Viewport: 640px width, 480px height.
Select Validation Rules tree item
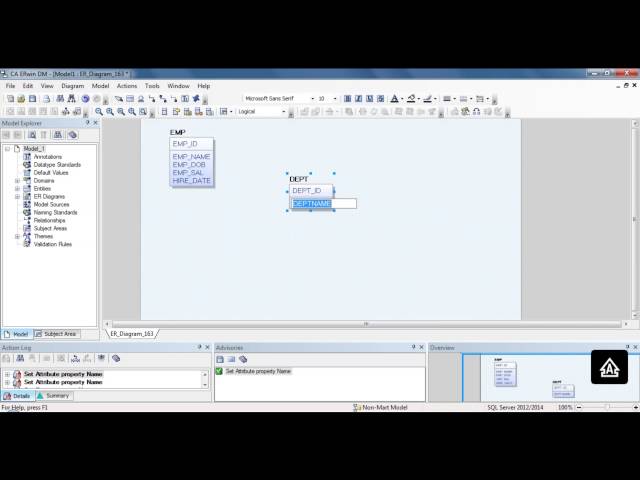click(x=53, y=244)
